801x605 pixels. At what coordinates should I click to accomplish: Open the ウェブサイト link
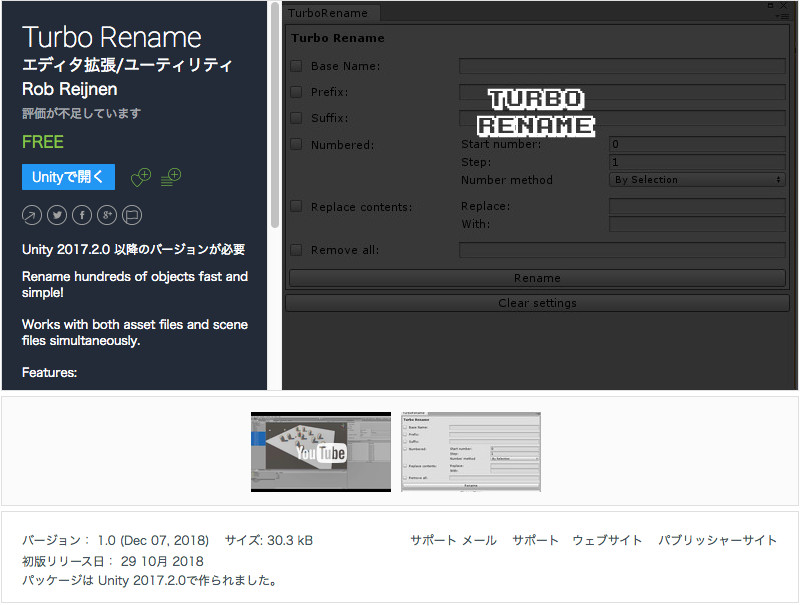click(607, 540)
